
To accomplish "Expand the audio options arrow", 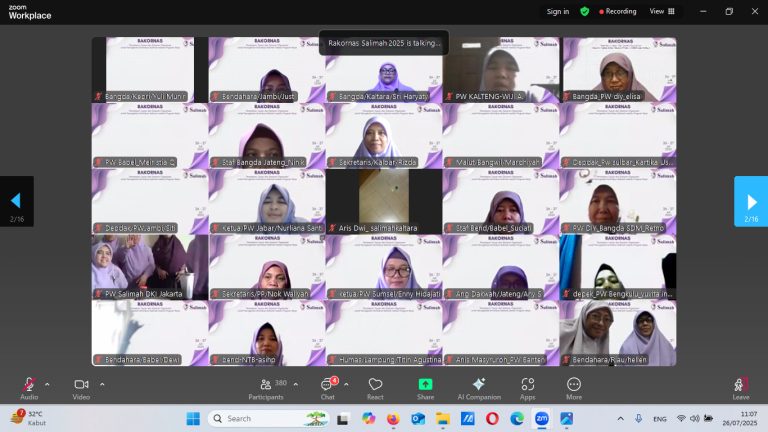I will click(47, 384).
